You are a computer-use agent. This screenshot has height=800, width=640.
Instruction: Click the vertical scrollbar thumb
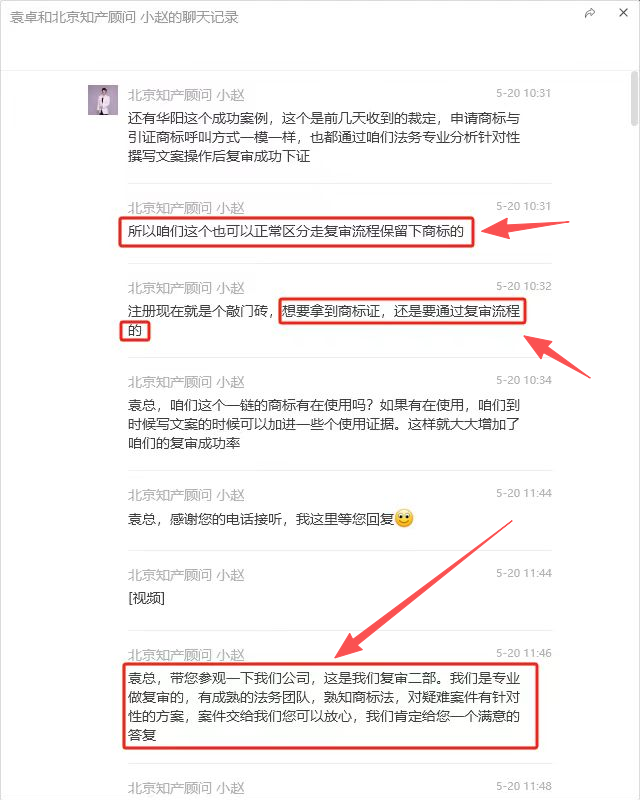634,98
